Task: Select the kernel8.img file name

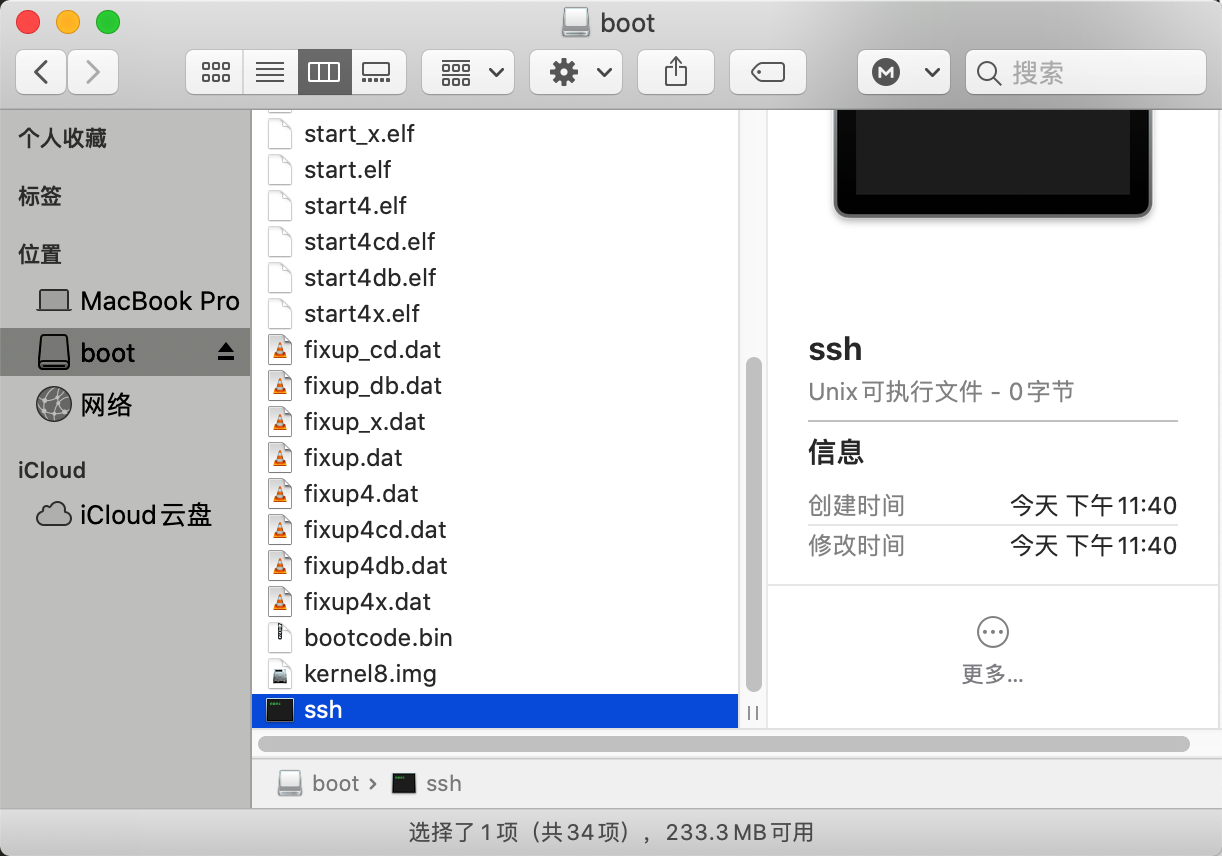Action: pos(370,674)
